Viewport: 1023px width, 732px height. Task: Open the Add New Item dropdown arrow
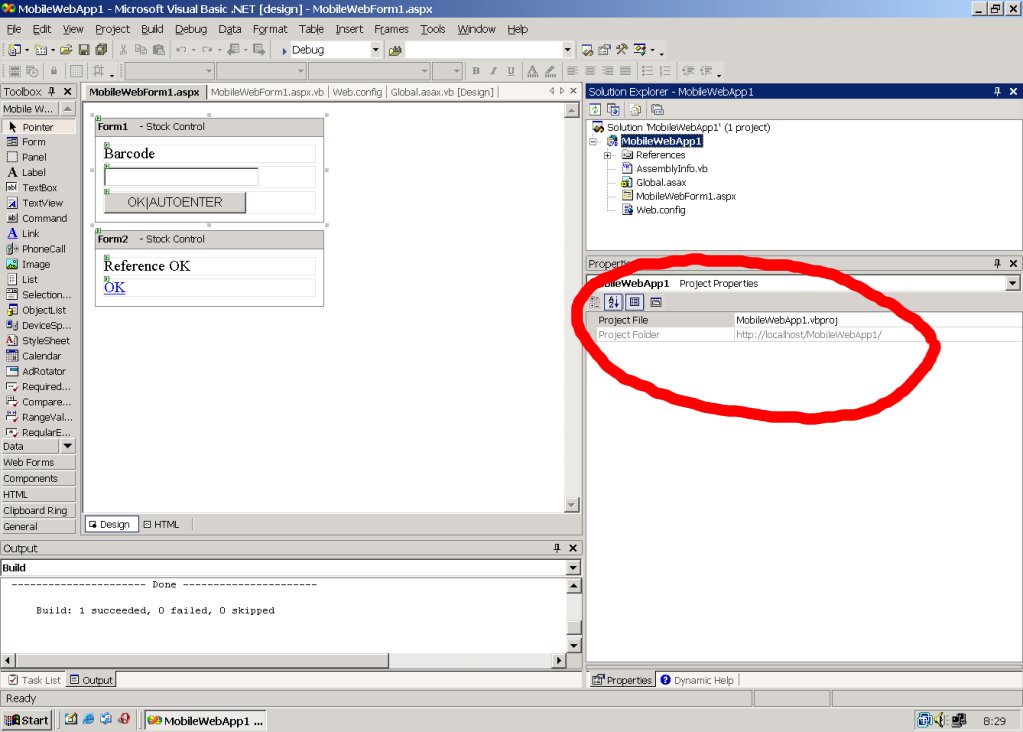point(53,50)
